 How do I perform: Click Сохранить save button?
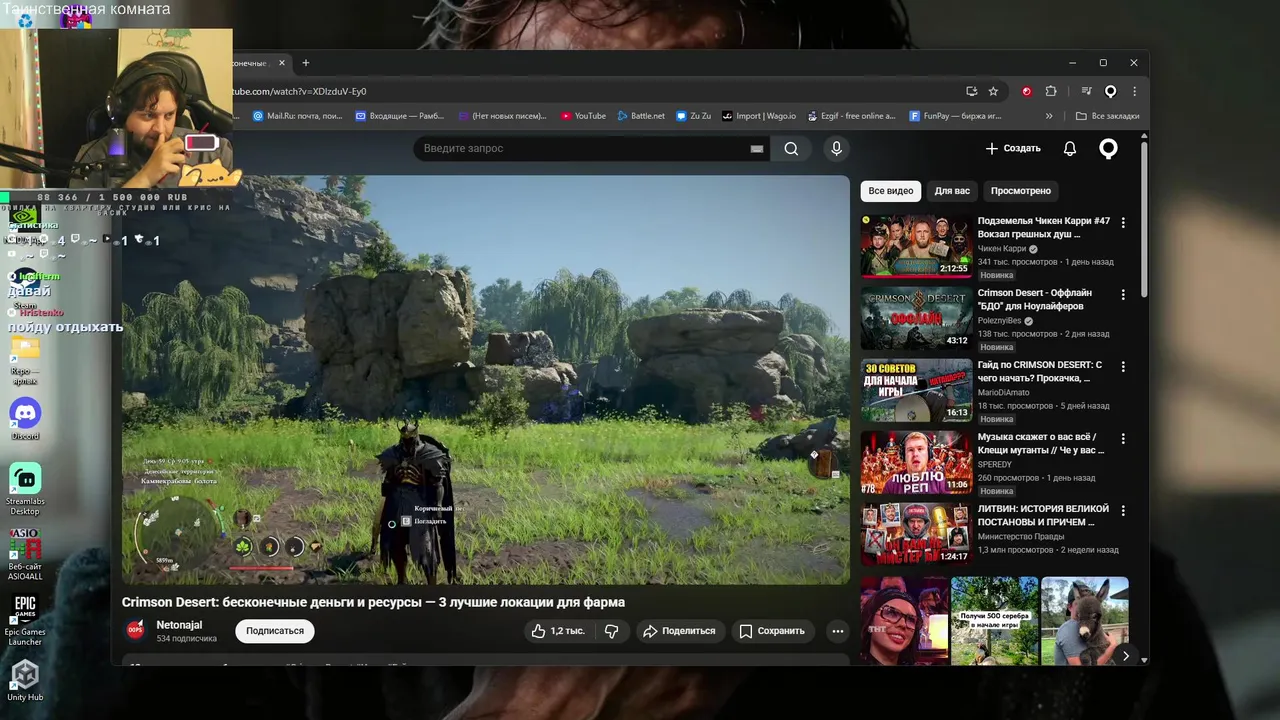[x=771, y=631]
